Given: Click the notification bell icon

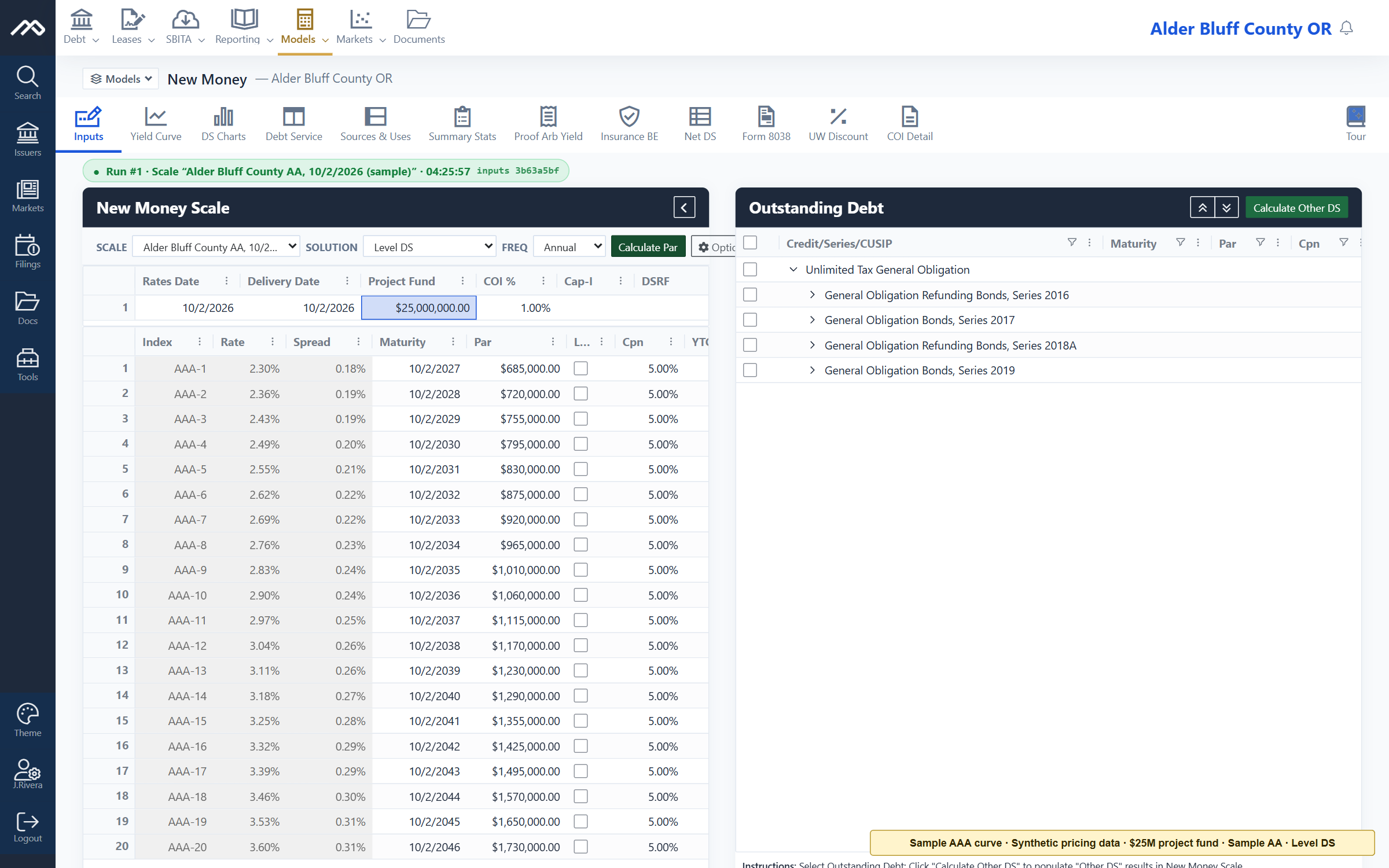Looking at the screenshot, I should click(1347, 28).
